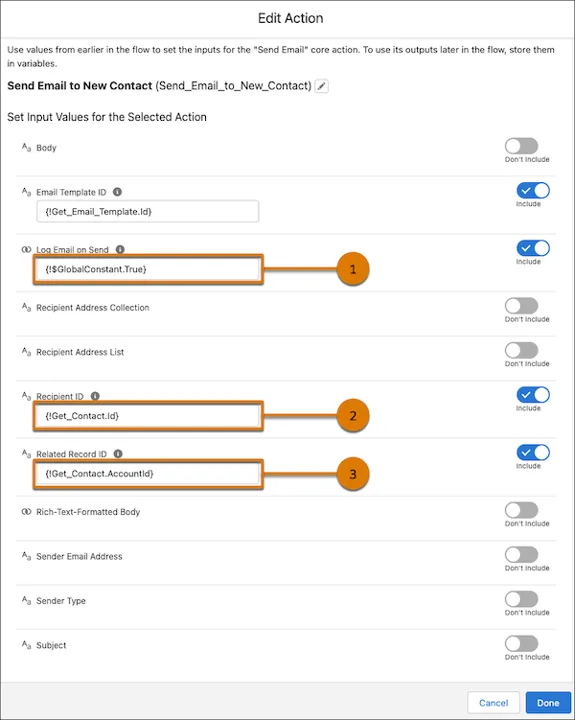
Task: Enable Recipient Address Collection toggle
Action: click(x=521, y=305)
